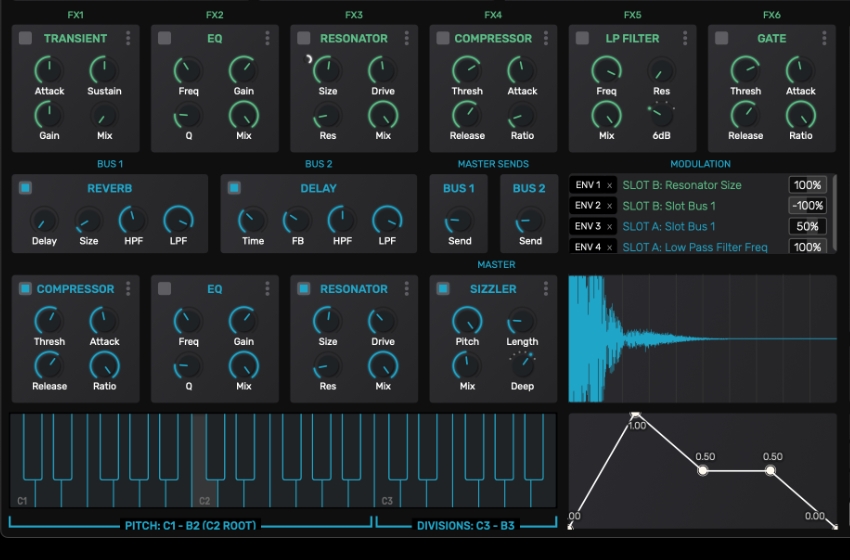Click the envelope peak node at 1.00
Screen dimensions: 850x560
coord(635,415)
